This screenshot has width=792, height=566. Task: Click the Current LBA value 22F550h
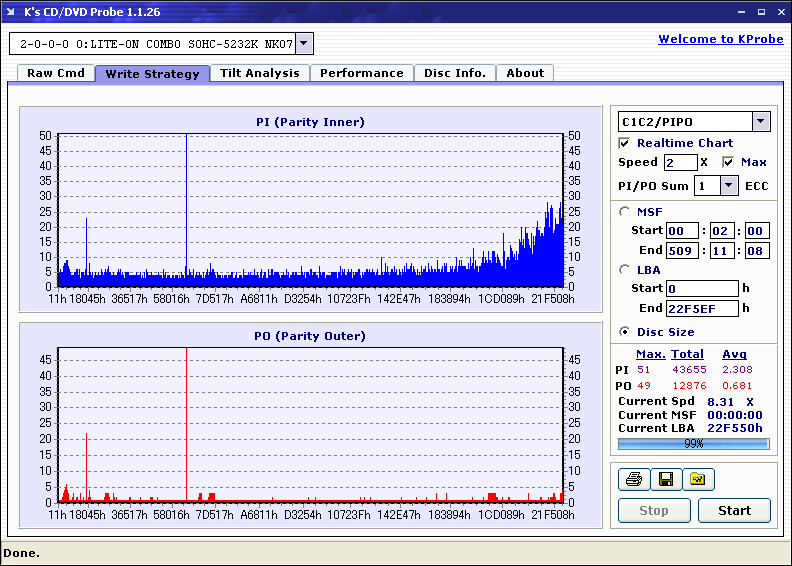click(x=734, y=428)
